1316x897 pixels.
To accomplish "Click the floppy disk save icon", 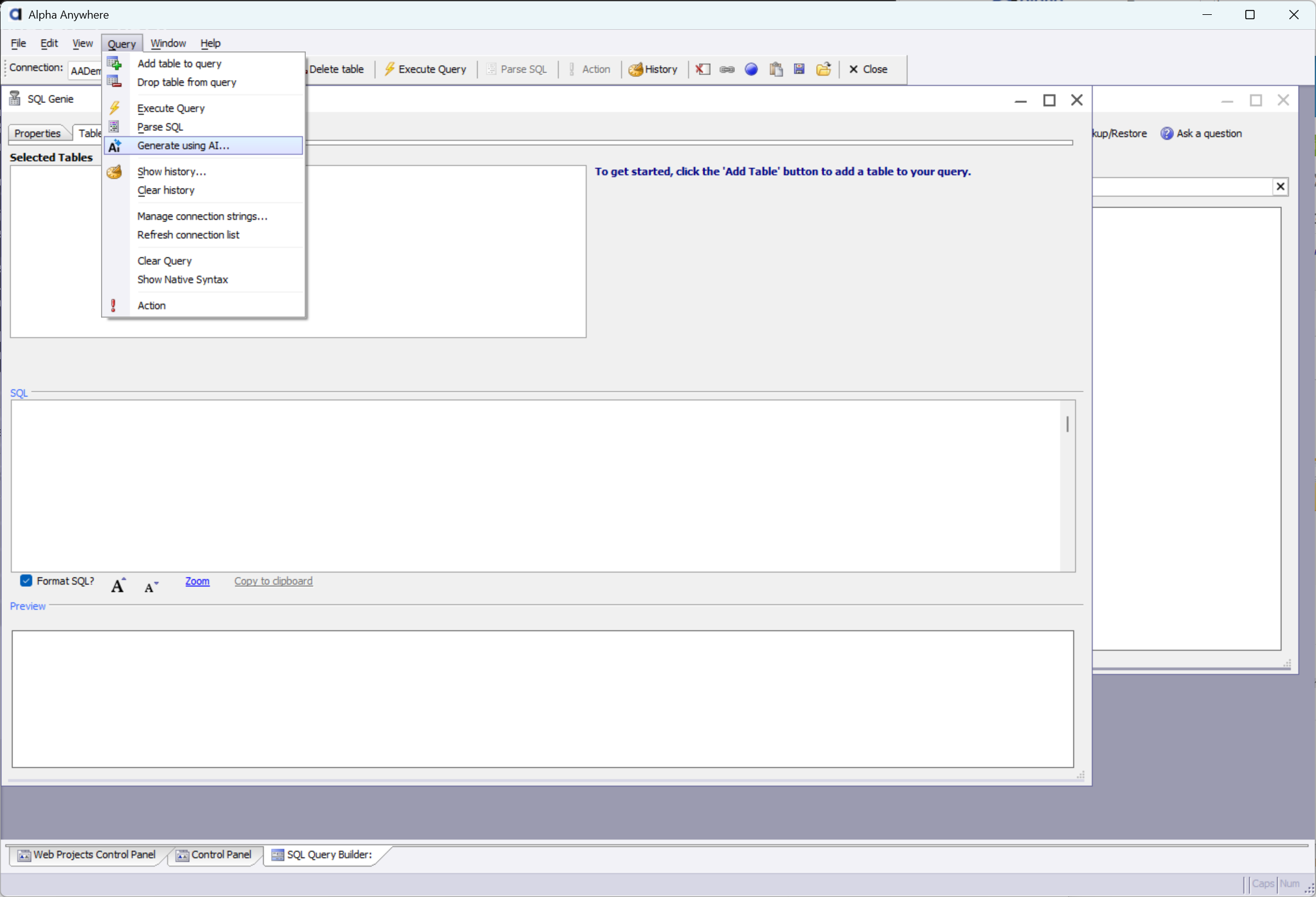I will click(799, 69).
